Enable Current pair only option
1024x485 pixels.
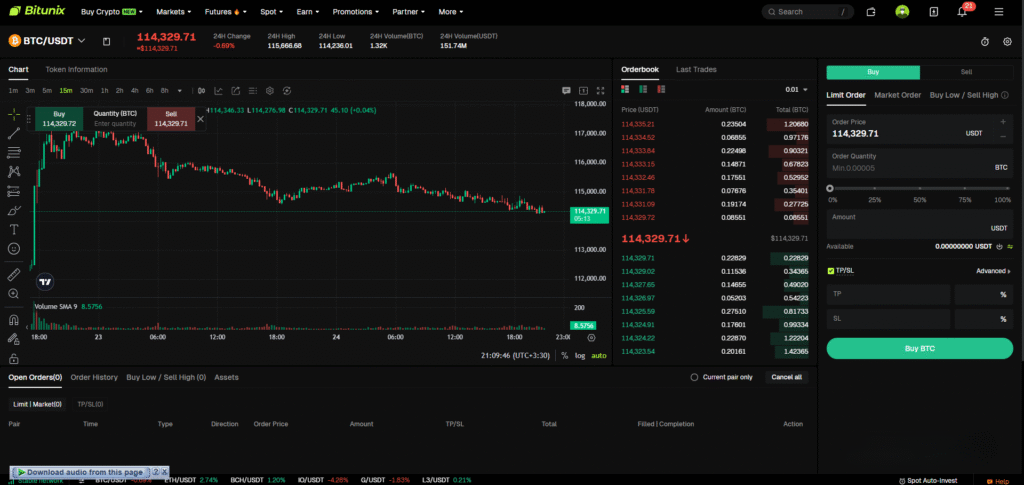click(695, 377)
